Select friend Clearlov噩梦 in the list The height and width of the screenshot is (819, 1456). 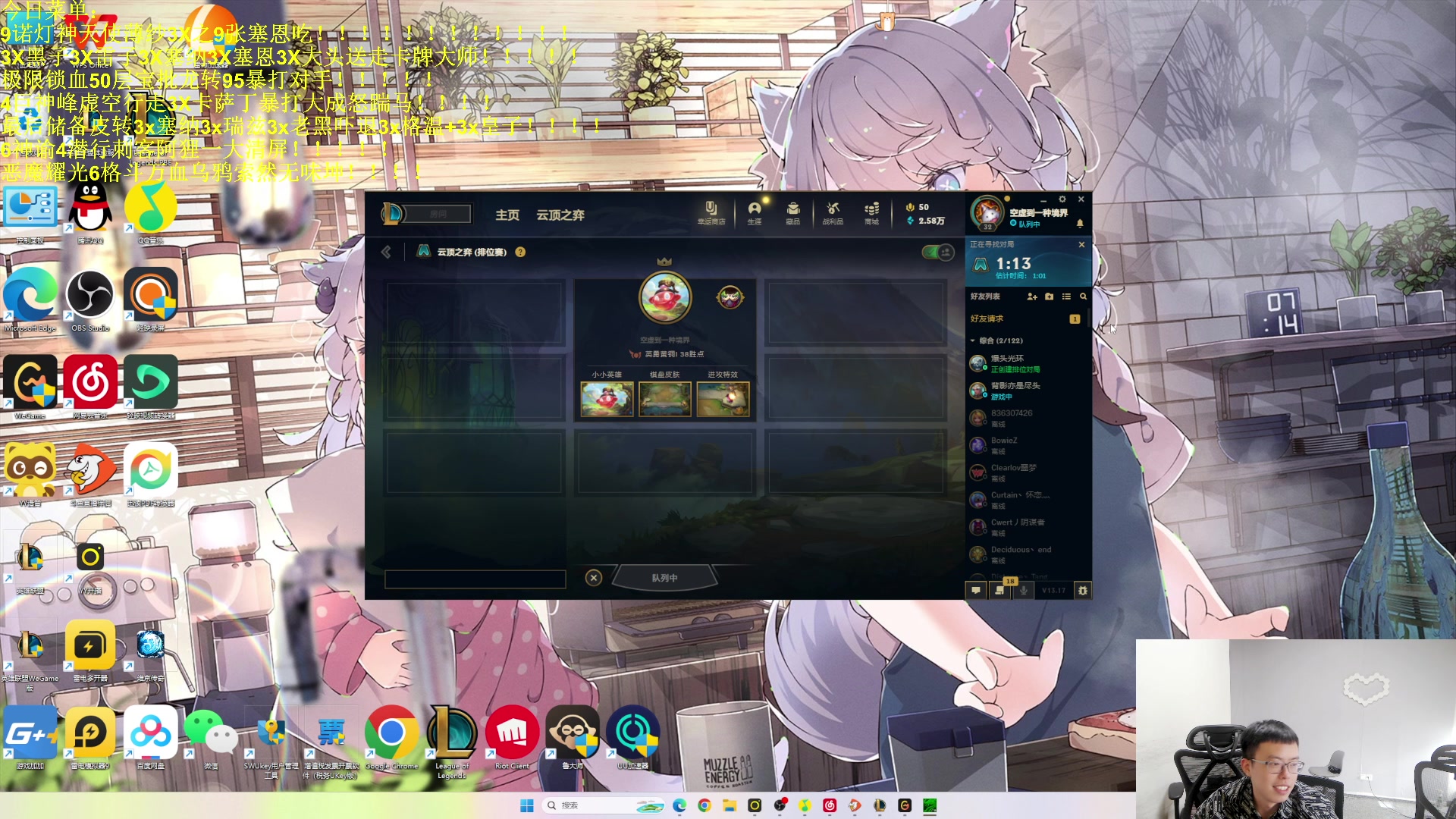click(1027, 472)
